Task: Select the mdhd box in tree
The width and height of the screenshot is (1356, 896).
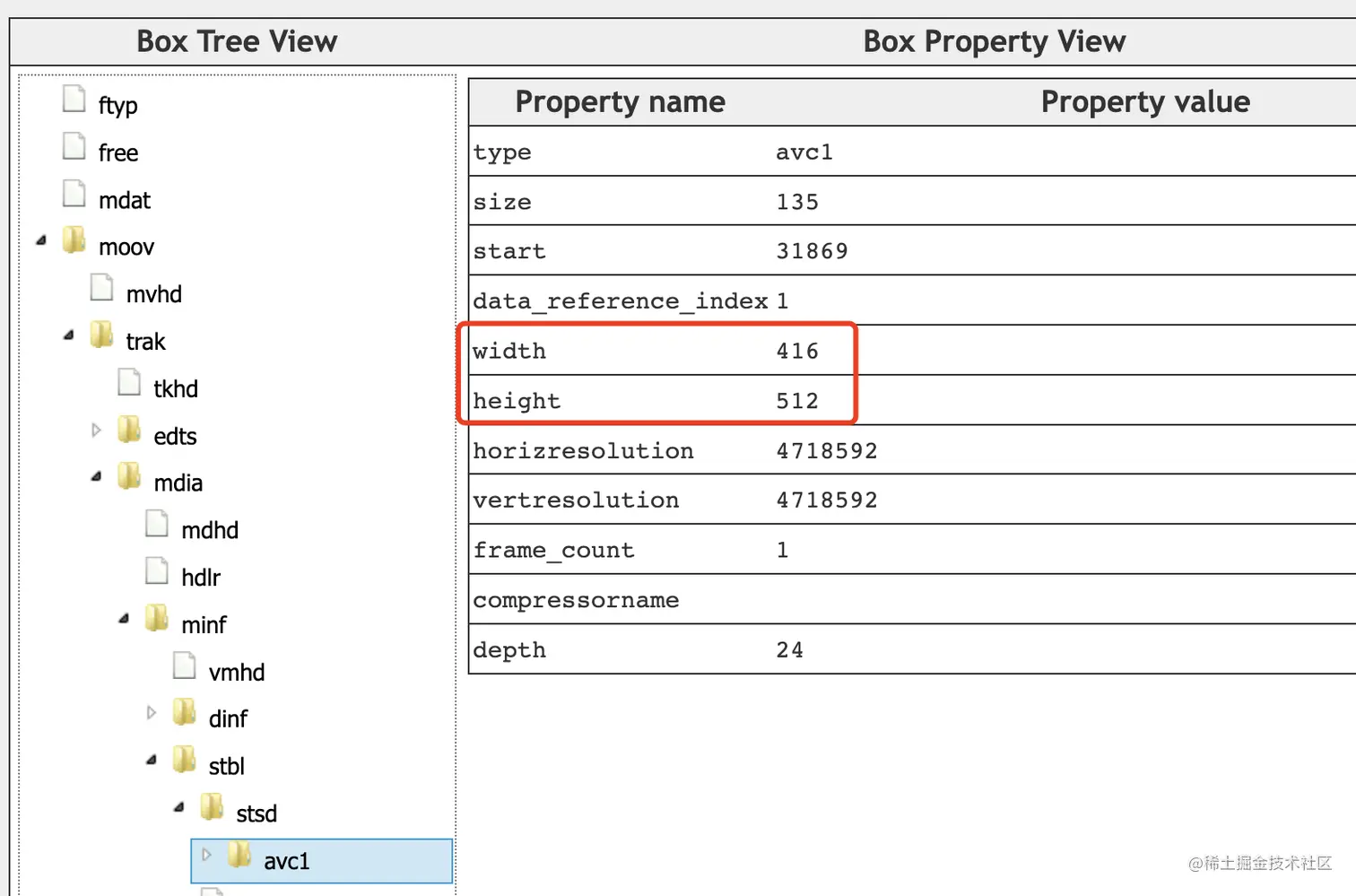Action: 210,531
